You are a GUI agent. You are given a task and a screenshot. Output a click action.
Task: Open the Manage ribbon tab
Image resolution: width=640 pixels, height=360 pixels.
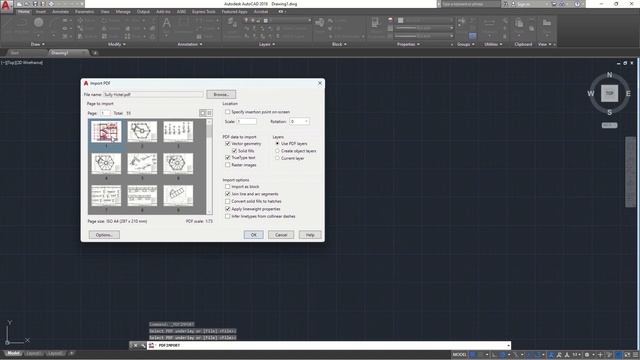click(123, 12)
